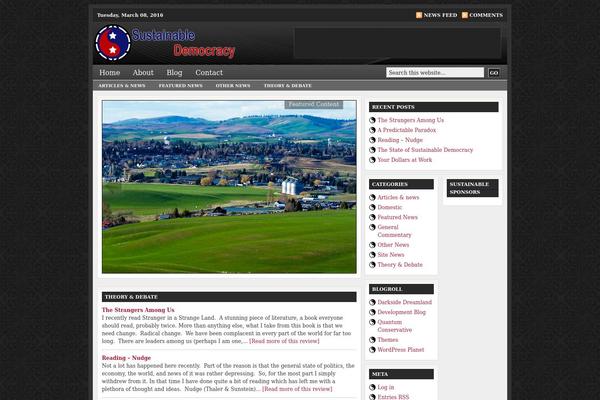The image size is (600, 400).
Task: Visit the Development Blog link
Action: (401, 312)
